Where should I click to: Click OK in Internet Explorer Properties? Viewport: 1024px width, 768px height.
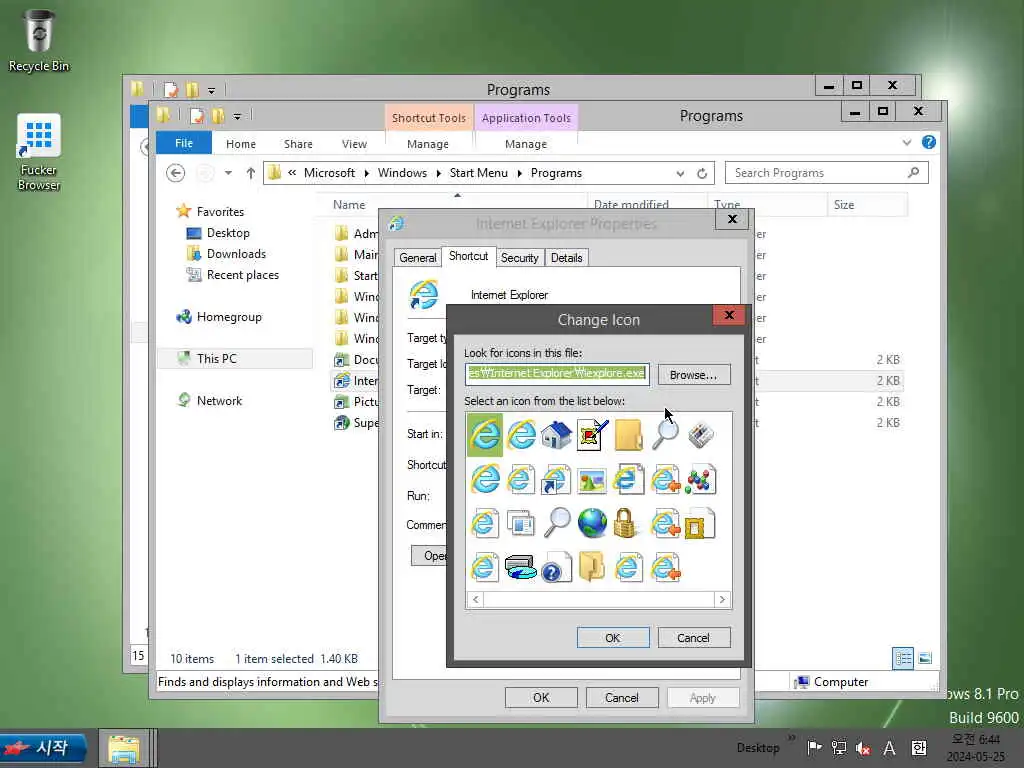click(x=541, y=697)
